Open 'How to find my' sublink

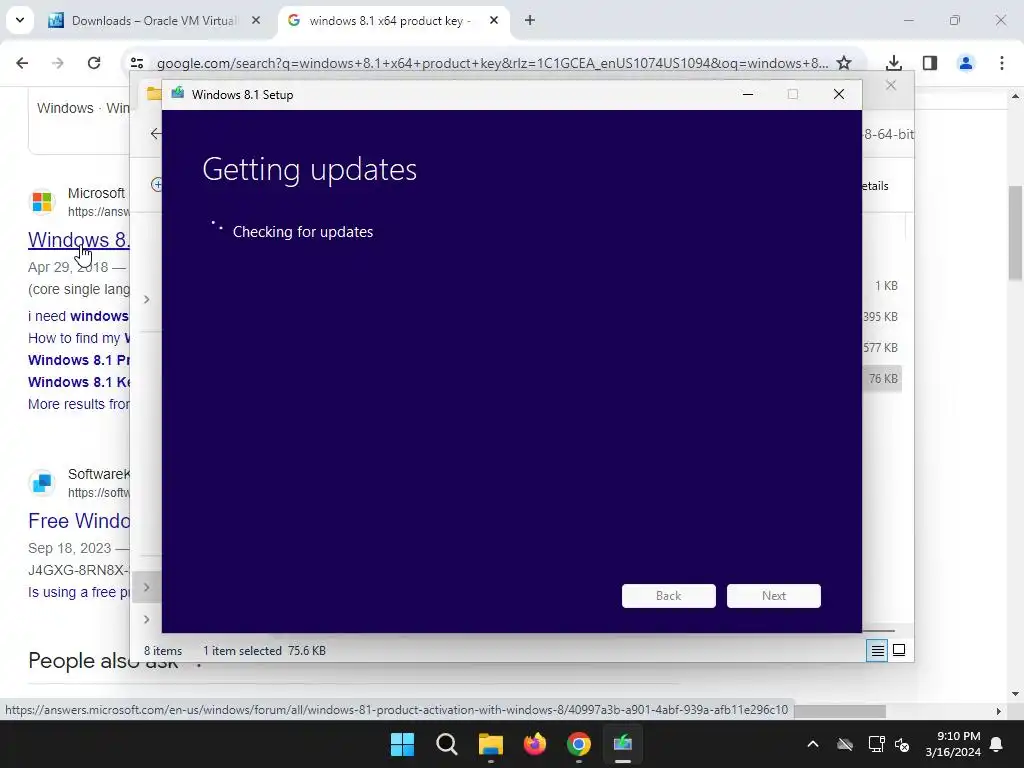pos(78,338)
